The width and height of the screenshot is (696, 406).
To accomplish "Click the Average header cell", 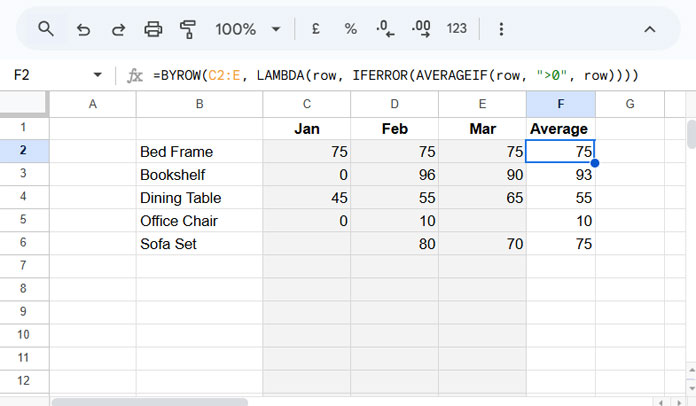I will click(x=561, y=129).
